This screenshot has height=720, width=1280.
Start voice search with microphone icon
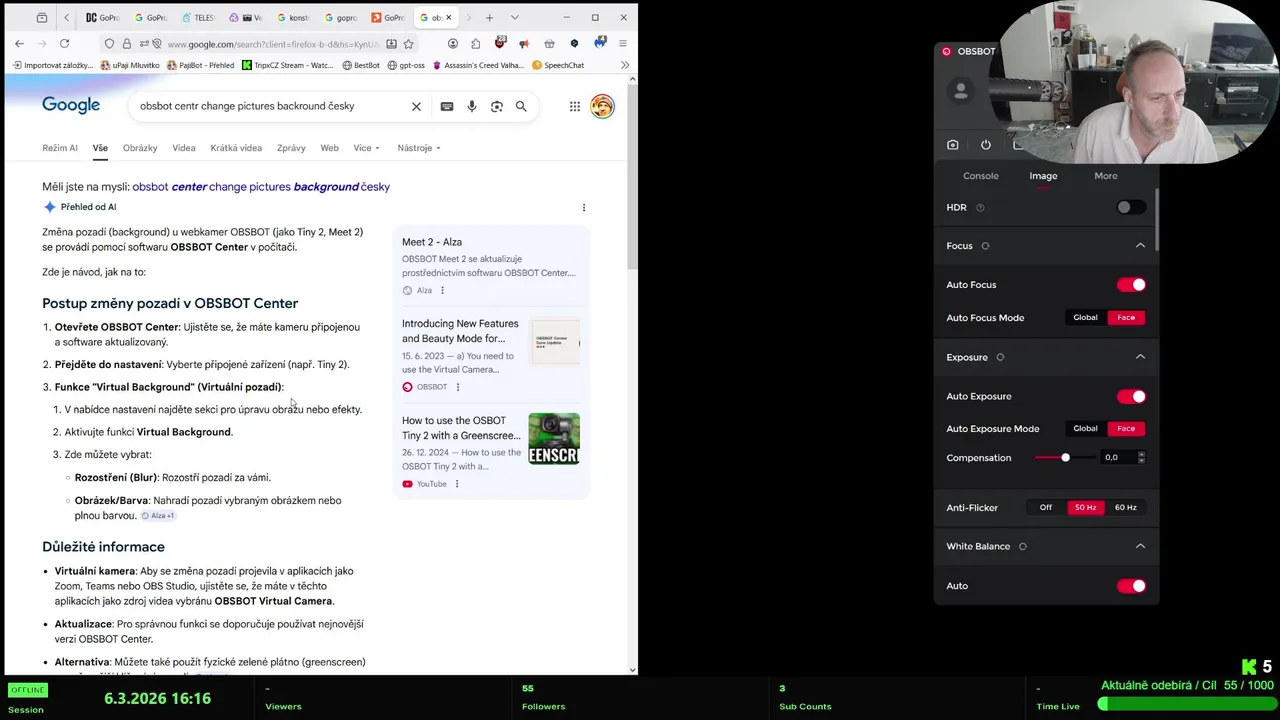[x=472, y=106]
